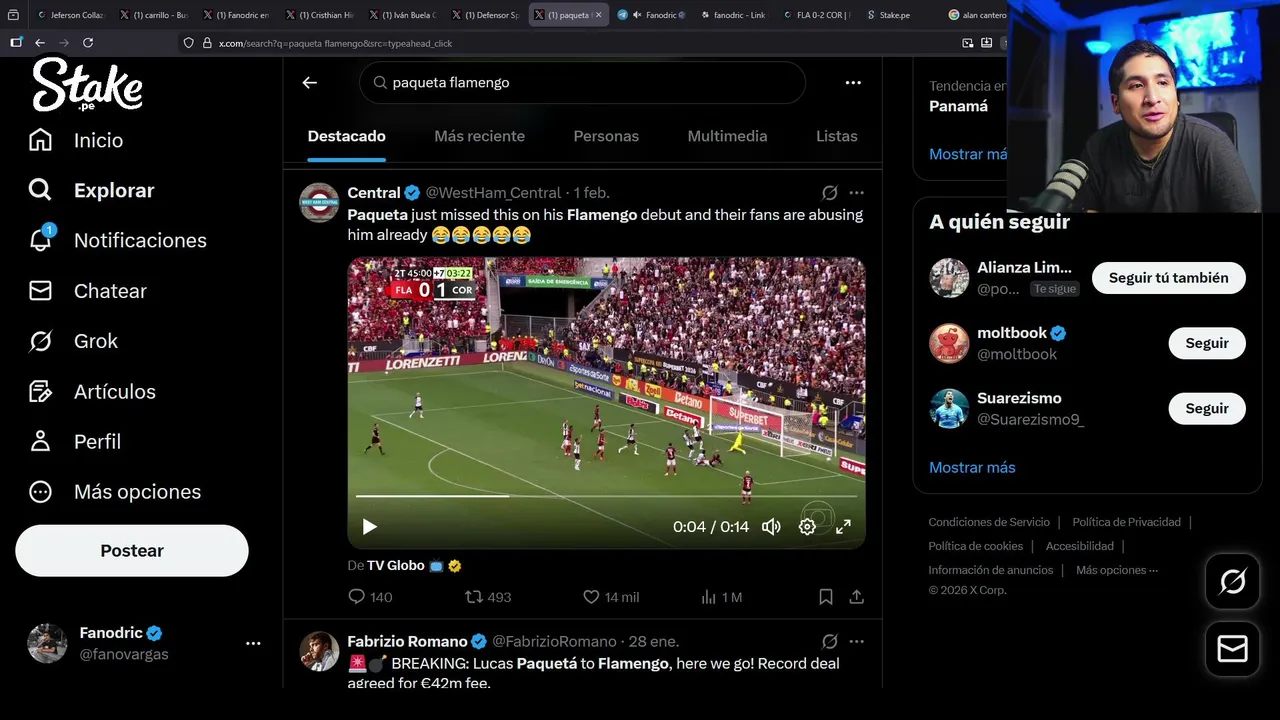Click Grok icon on Fabrizio Romano post
Screen dimensions: 1280x720
click(x=829, y=641)
